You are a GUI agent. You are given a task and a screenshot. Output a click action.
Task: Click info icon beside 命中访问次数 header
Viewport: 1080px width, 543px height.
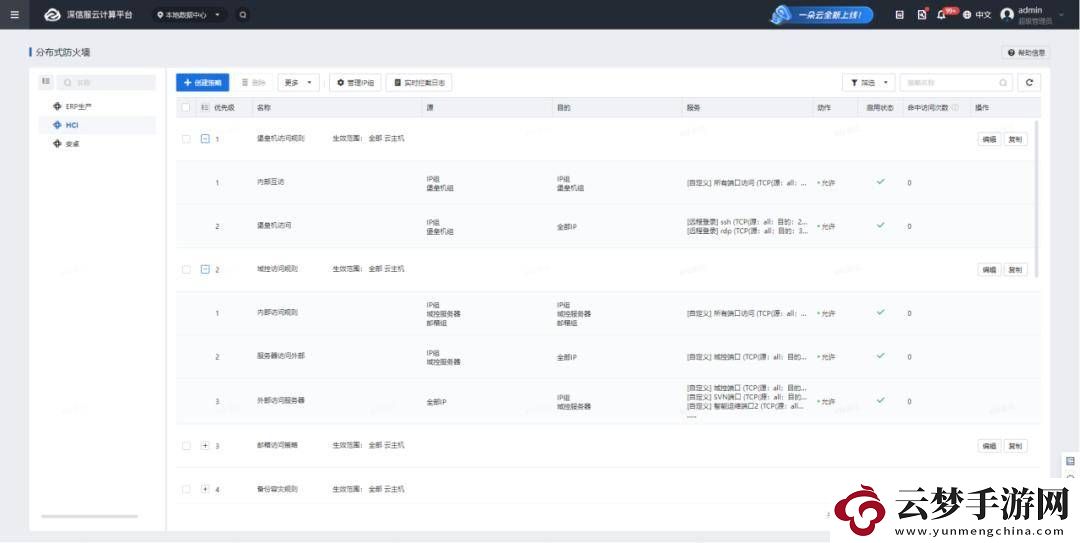[955, 107]
